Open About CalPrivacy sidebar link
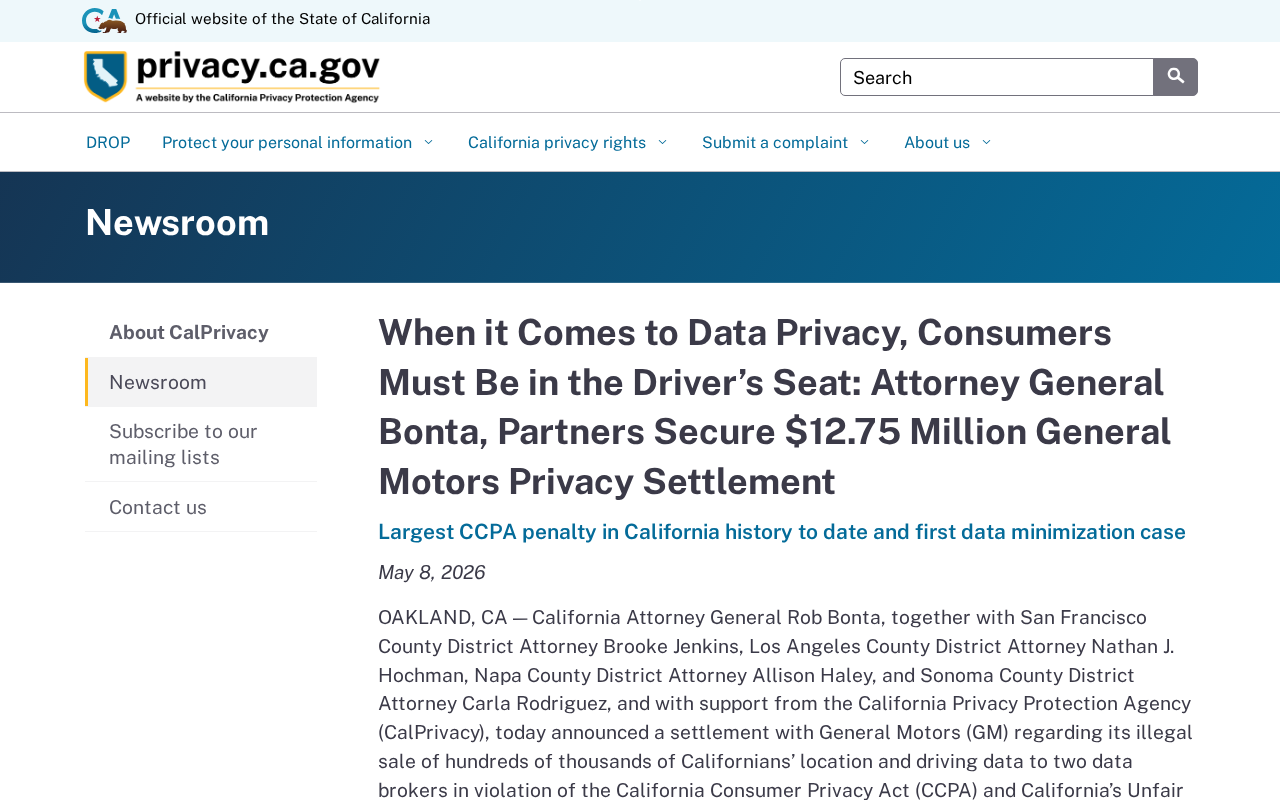Image resolution: width=1280 pixels, height=800 pixels. tap(201, 332)
